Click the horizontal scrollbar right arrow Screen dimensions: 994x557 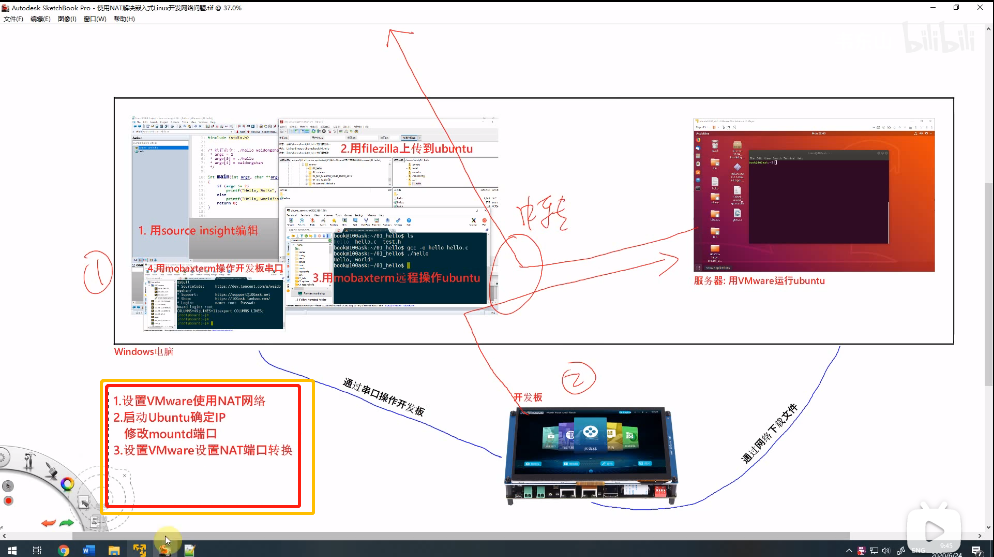click(980, 535)
